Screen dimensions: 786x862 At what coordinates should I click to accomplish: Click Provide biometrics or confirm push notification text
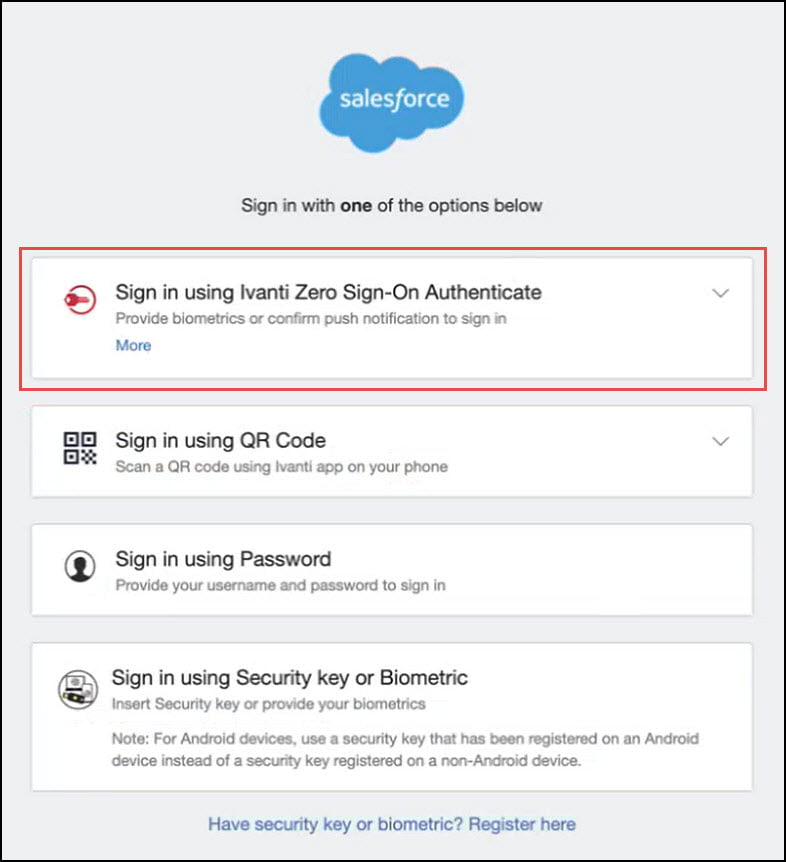tap(311, 318)
